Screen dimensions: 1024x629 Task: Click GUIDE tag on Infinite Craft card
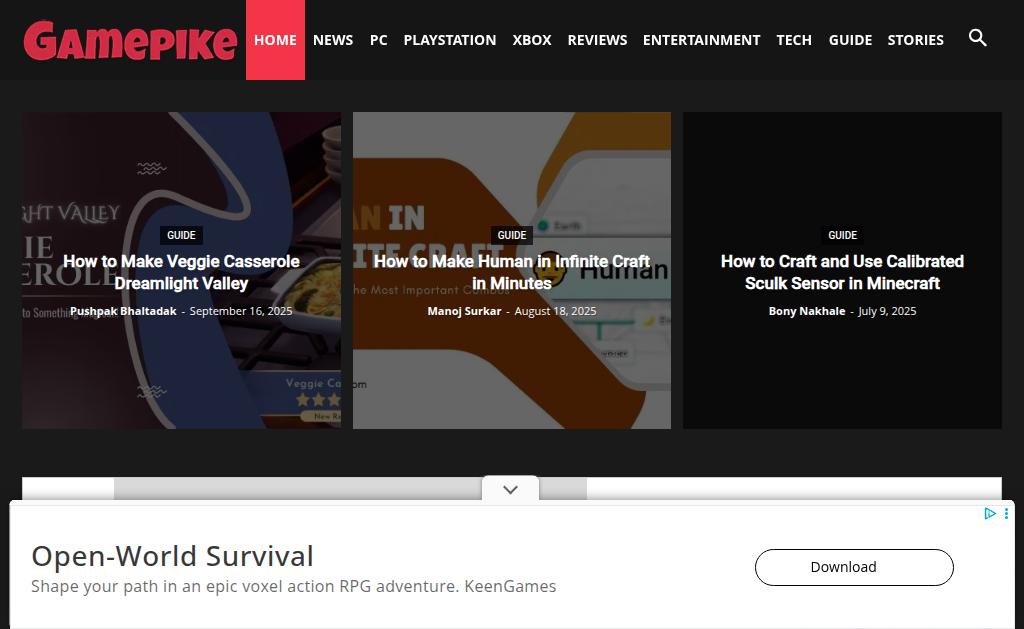pos(512,235)
